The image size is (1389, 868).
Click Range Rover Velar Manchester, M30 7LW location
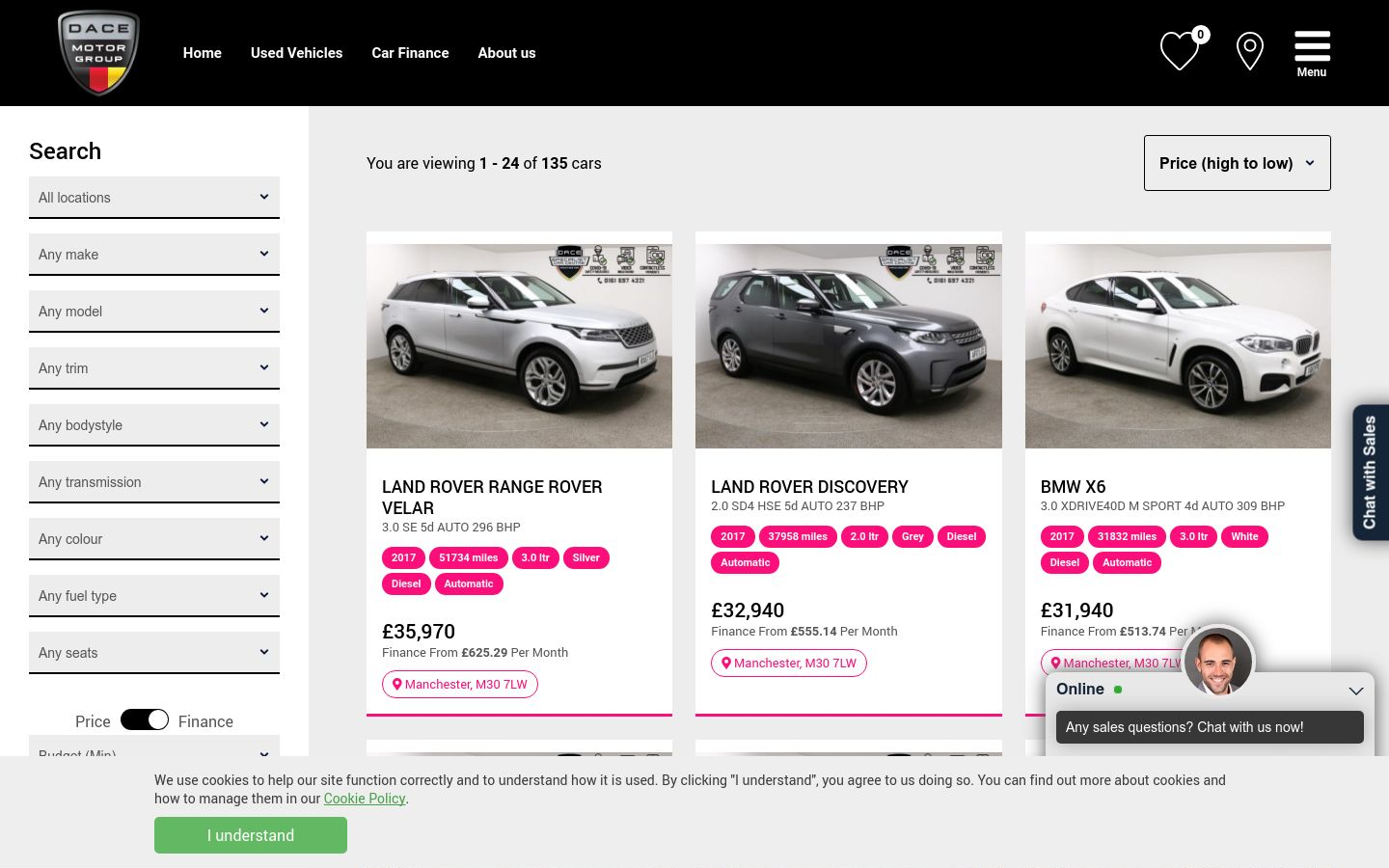point(460,684)
